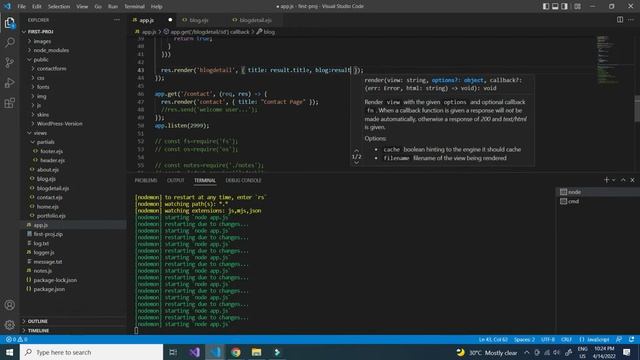
Task: Click the Windows search box
Action: tap(91, 352)
